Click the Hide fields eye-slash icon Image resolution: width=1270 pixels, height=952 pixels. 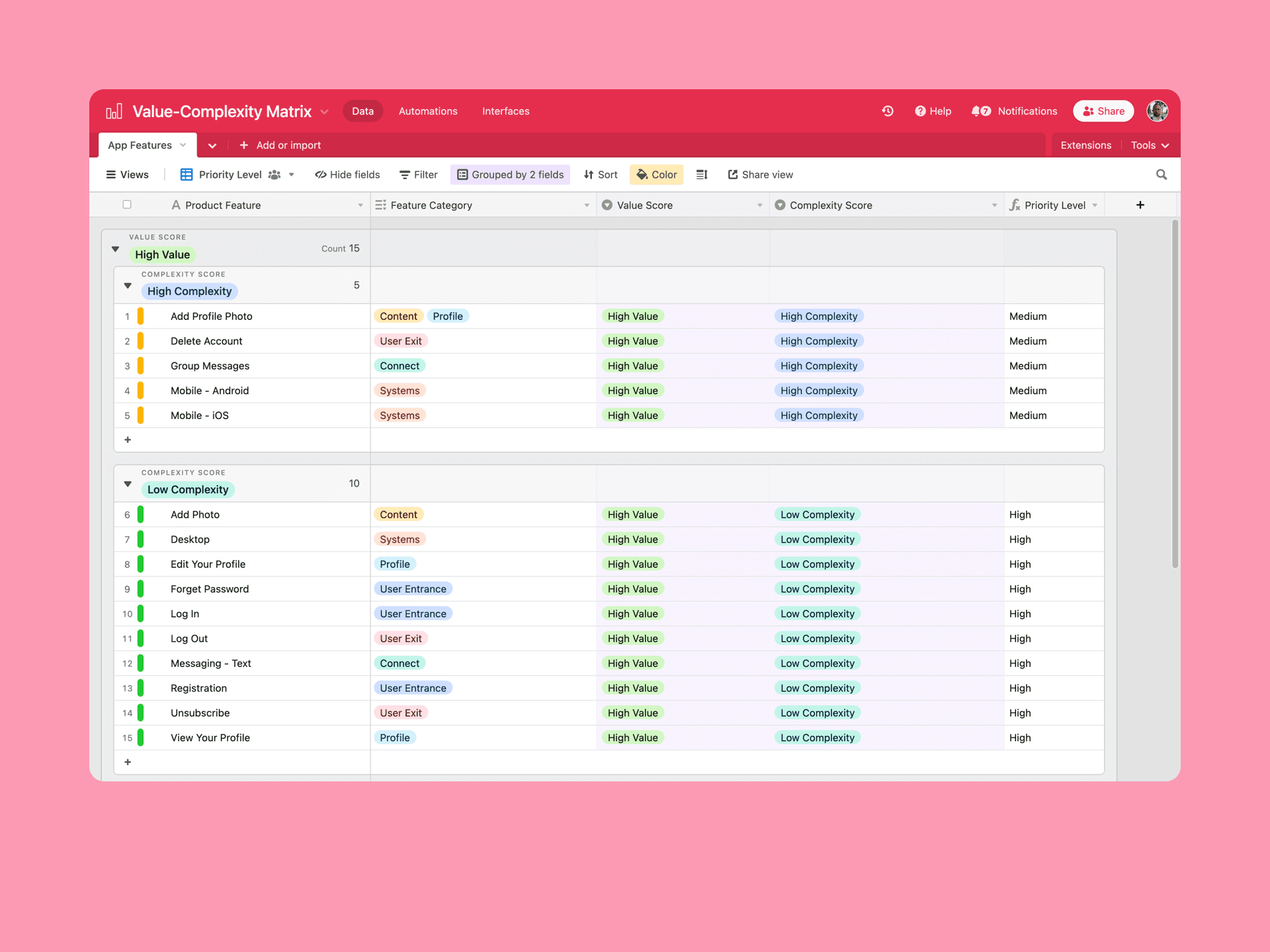coord(321,175)
